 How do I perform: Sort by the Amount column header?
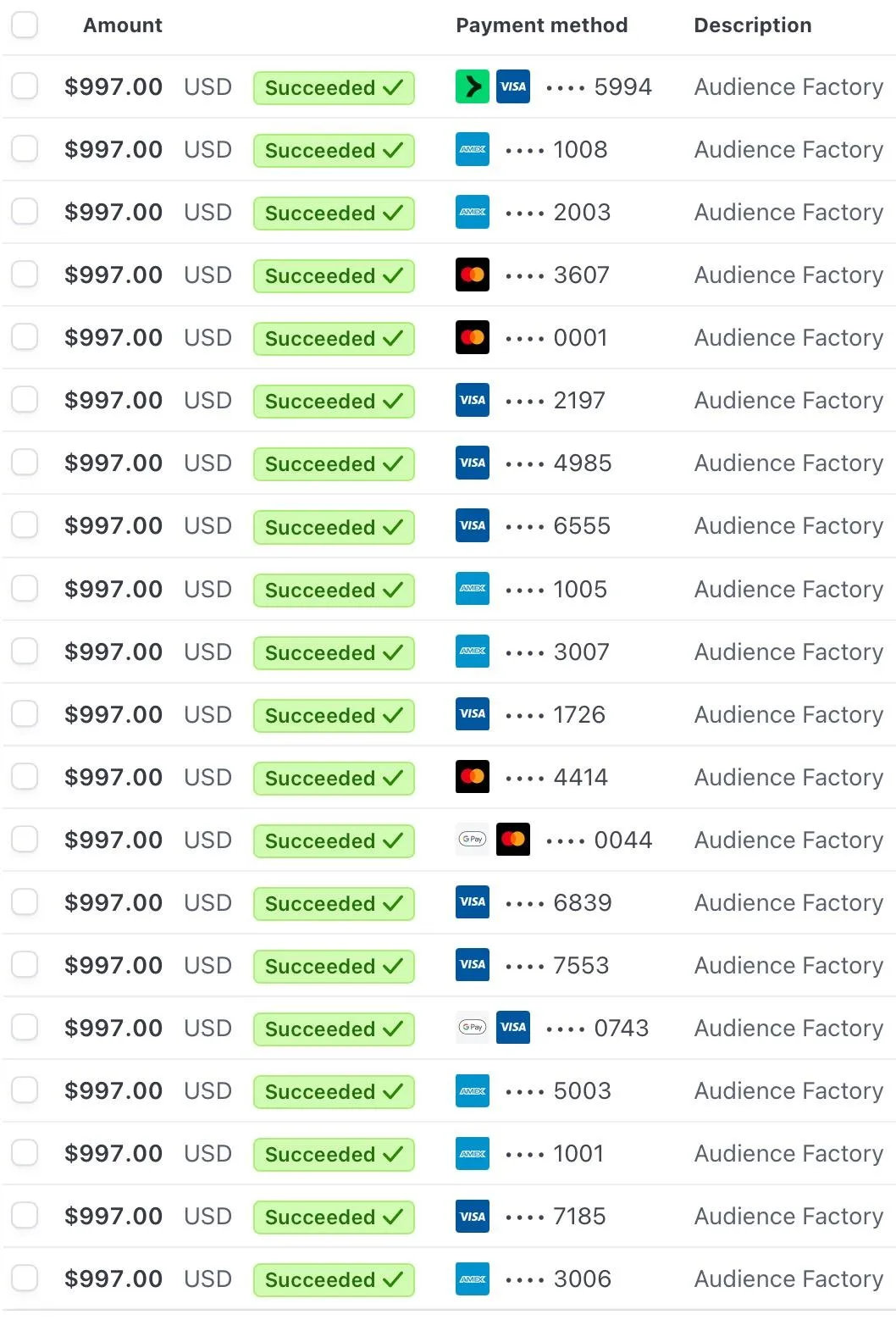pyautogui.click(x=122, y=25)
